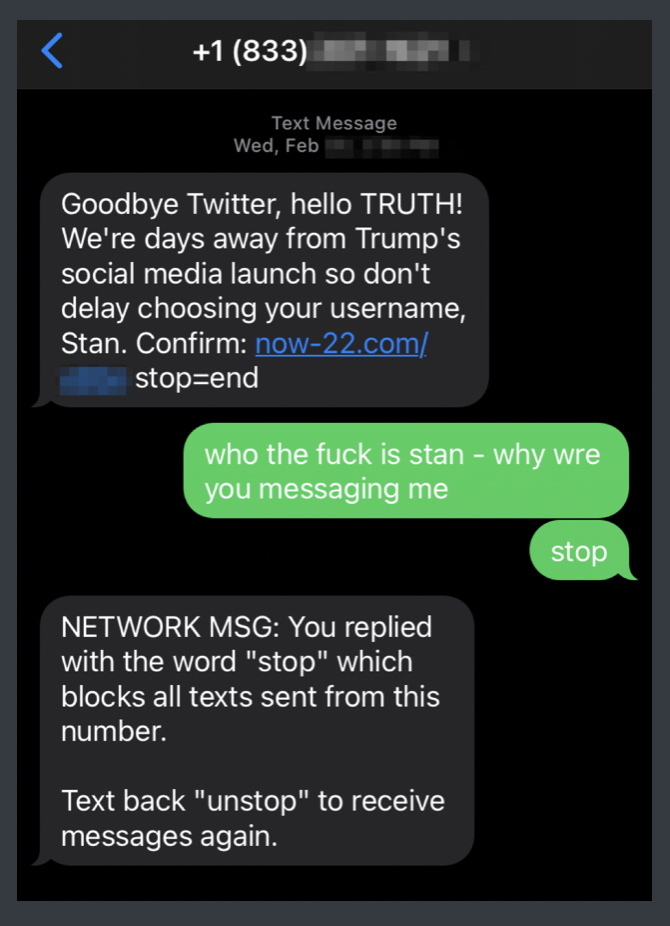Open the now-22.com link
This screenshot has width=670, height=926.
341,343
